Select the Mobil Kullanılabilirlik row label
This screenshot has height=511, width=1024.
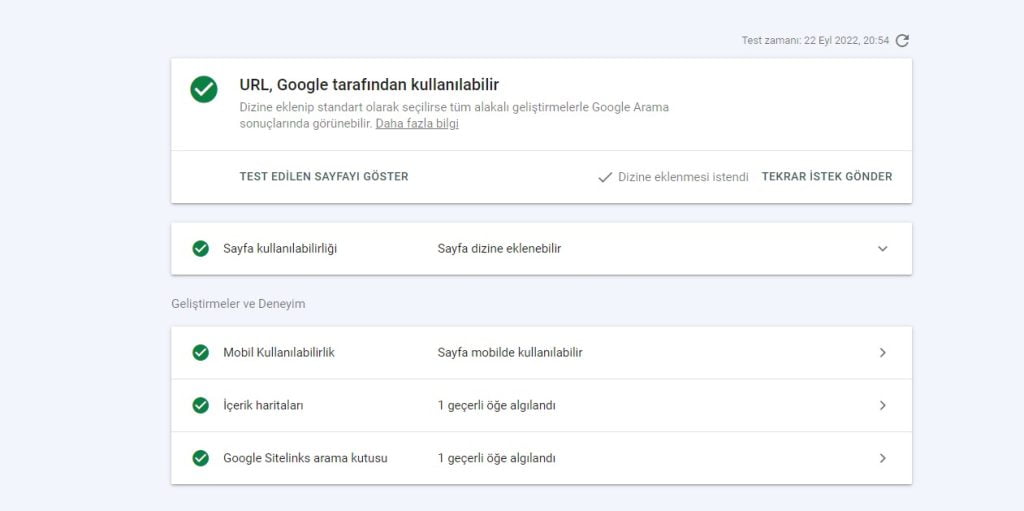279,353
